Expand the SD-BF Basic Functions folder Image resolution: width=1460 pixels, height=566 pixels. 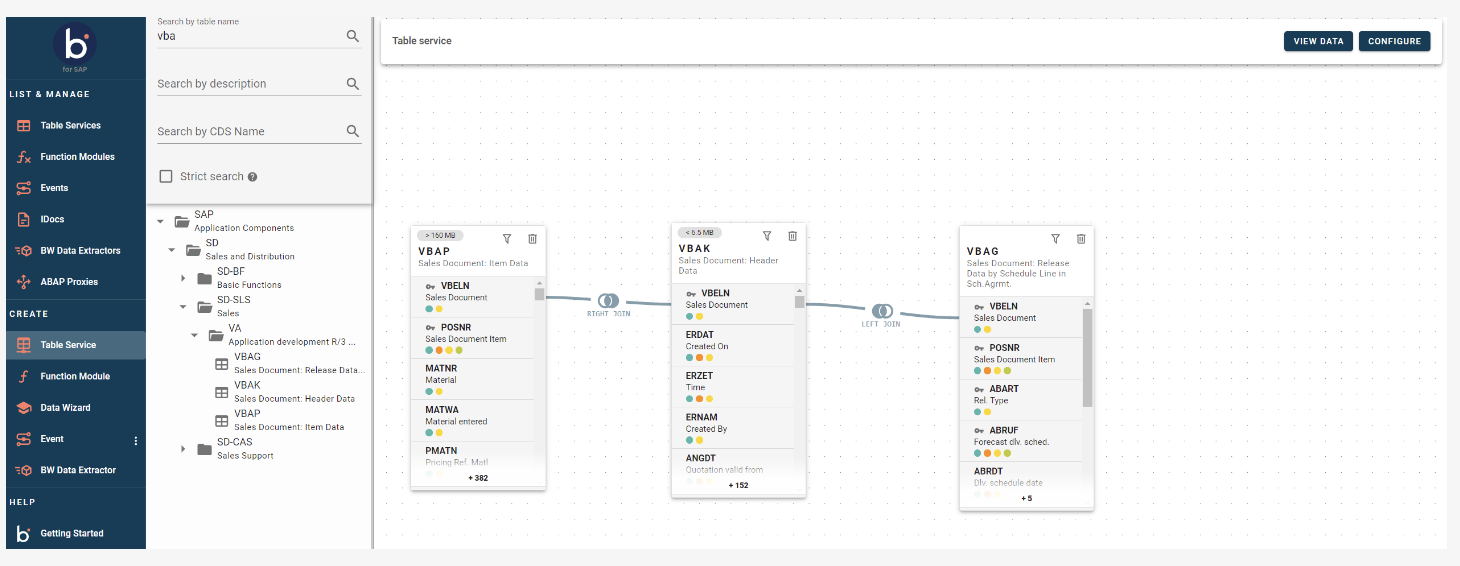[x=183, y=278]
